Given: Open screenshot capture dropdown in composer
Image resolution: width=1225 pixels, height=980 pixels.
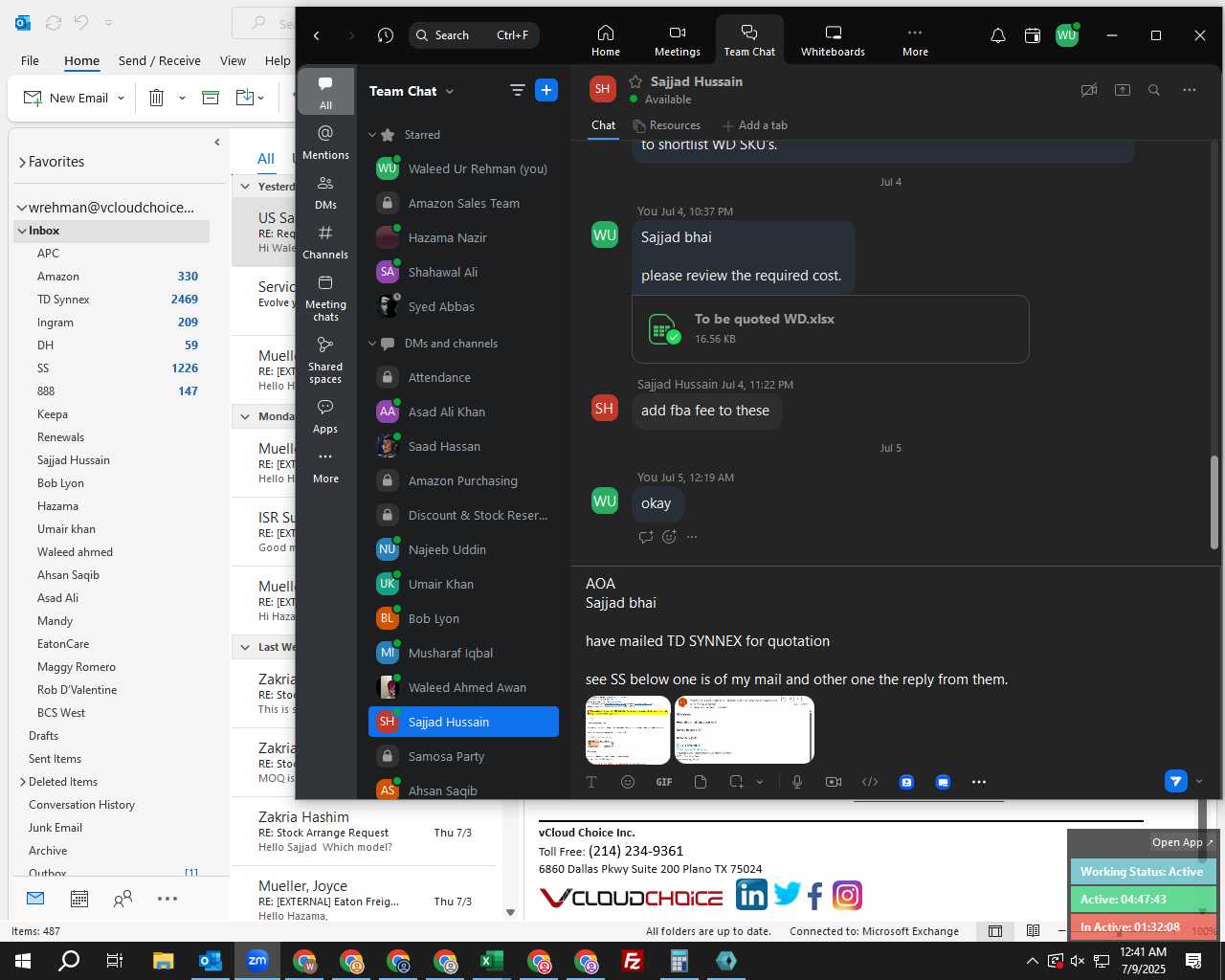Looking at the screenshot, I should coord(760,782).
